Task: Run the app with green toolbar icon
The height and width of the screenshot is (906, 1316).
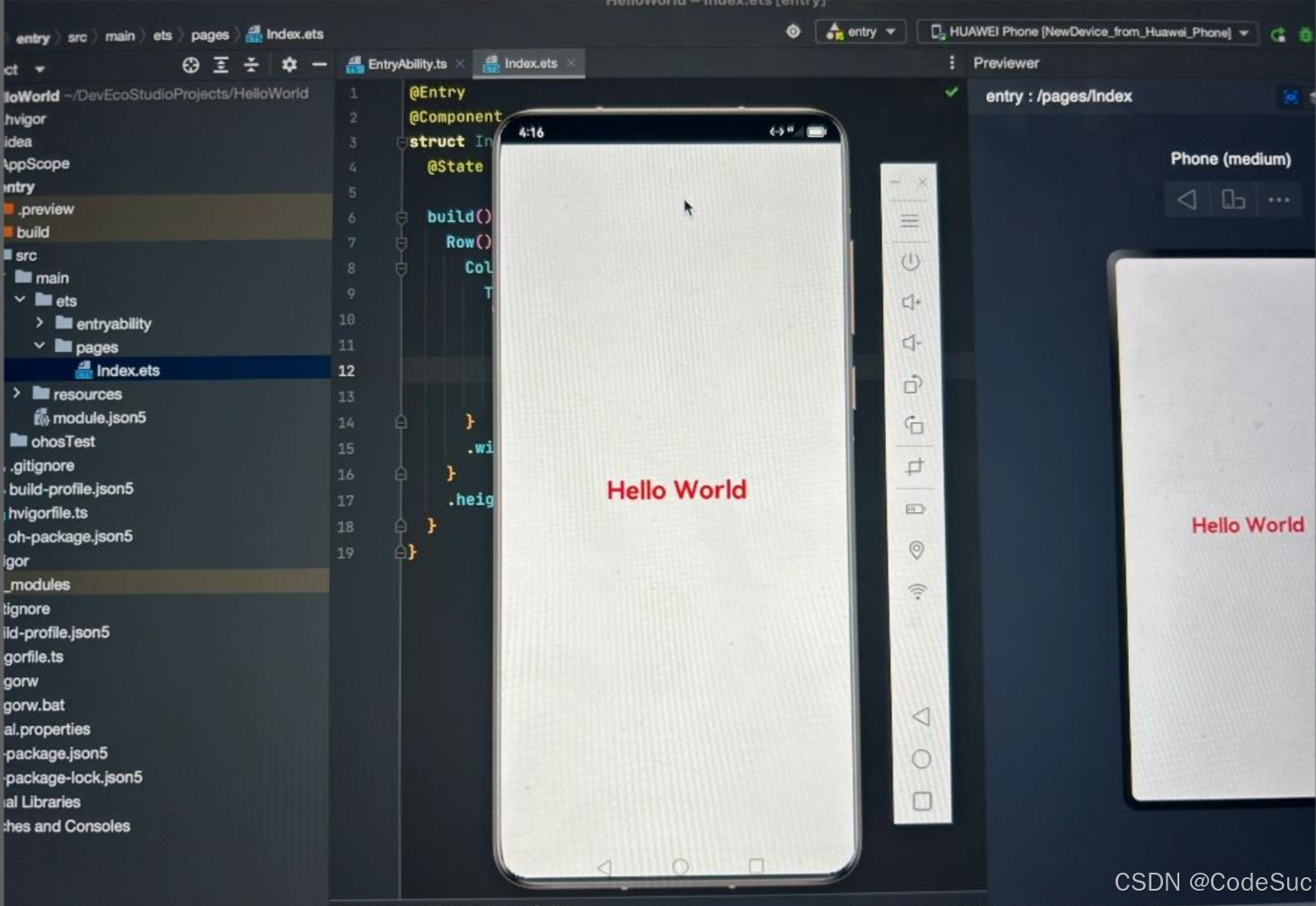Action: tap(1278, 35)
